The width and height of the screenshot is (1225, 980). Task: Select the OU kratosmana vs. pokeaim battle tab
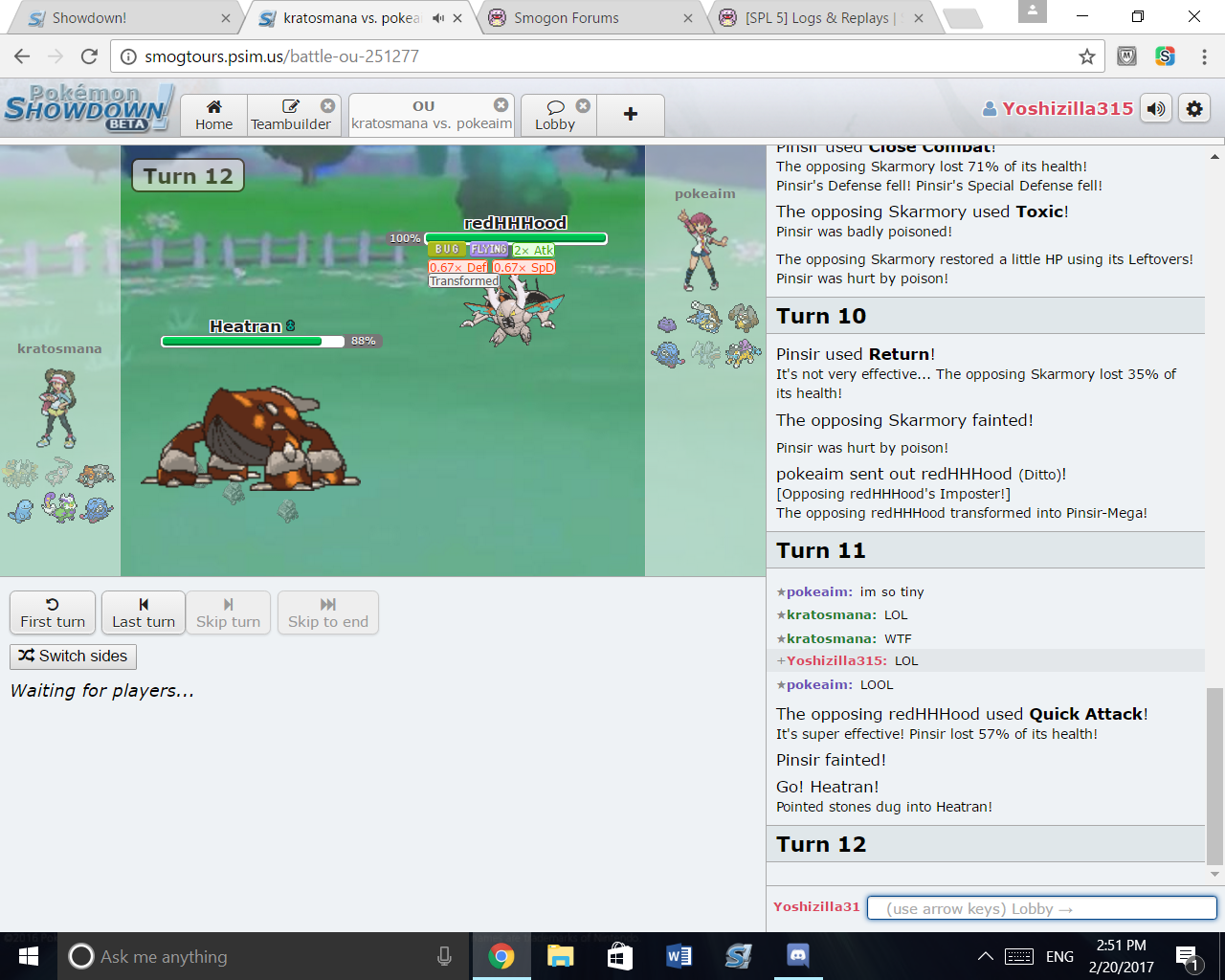[432, 115]
